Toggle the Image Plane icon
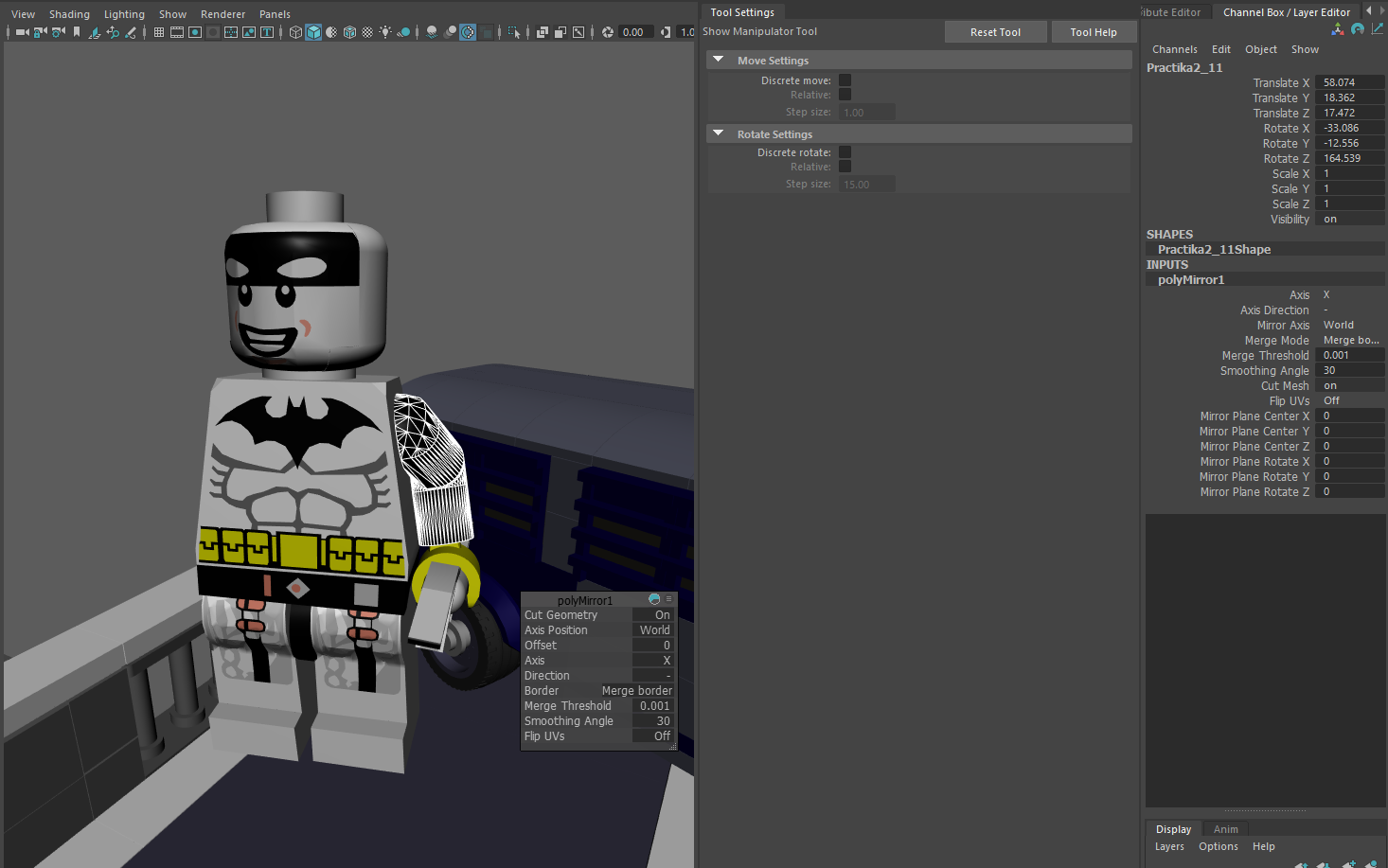The image size is (1388, 868). 95,32
